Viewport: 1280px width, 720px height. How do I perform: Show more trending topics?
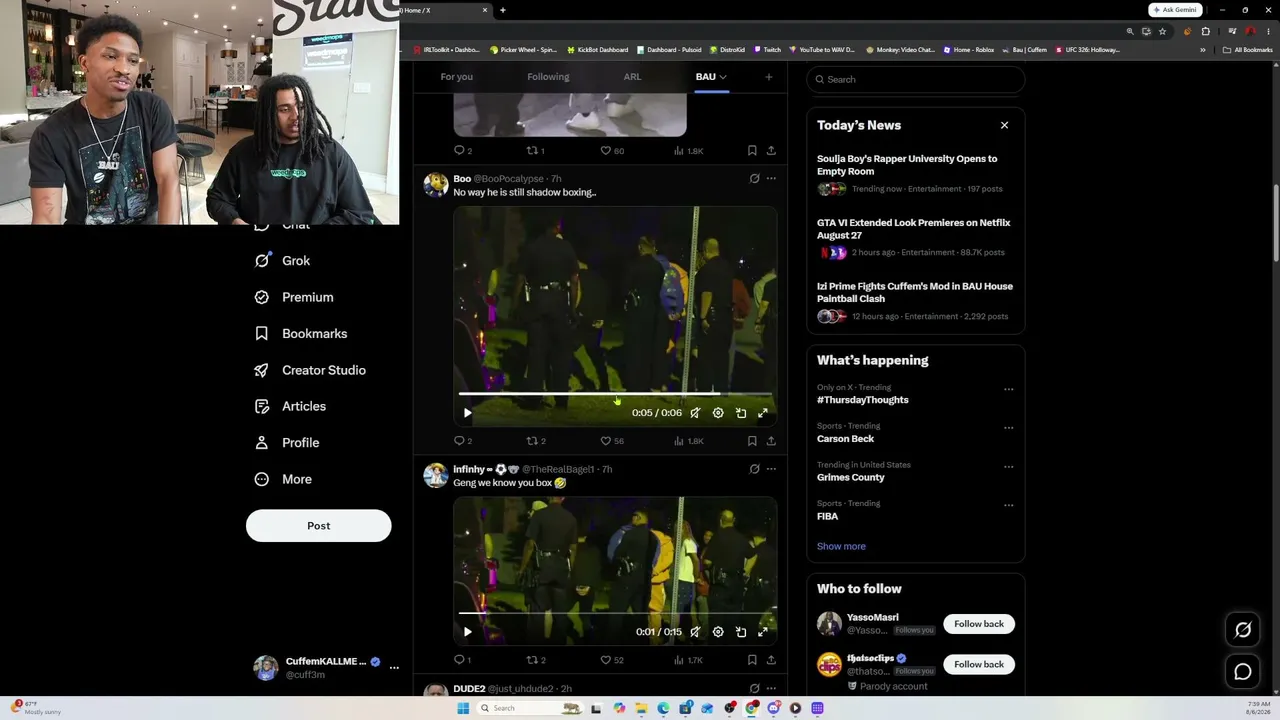tap(841, 547)
